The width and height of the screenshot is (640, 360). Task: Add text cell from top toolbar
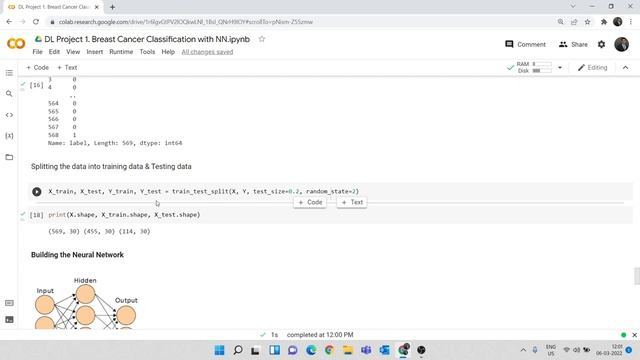pyautogui.click(x=67, y=67)
